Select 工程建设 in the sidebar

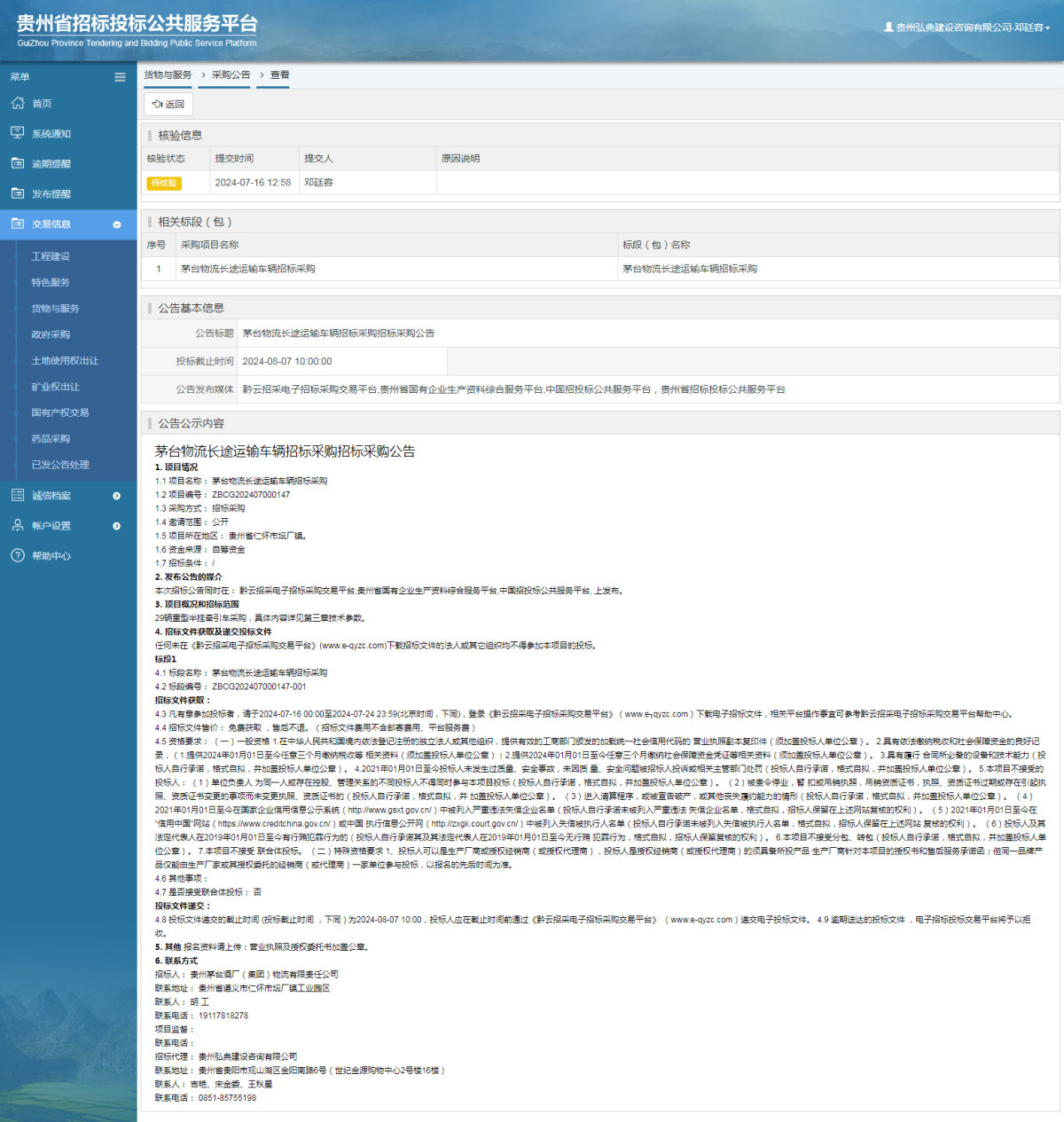click(51, 256)
